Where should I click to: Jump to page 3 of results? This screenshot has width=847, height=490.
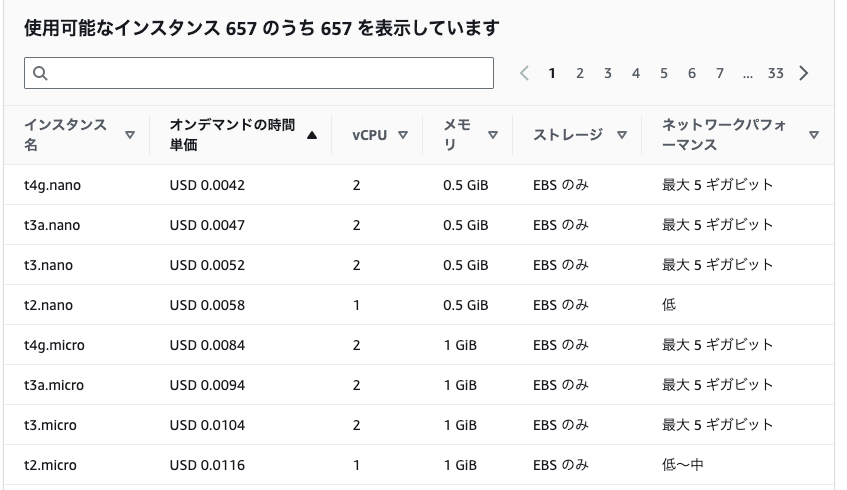608,73
